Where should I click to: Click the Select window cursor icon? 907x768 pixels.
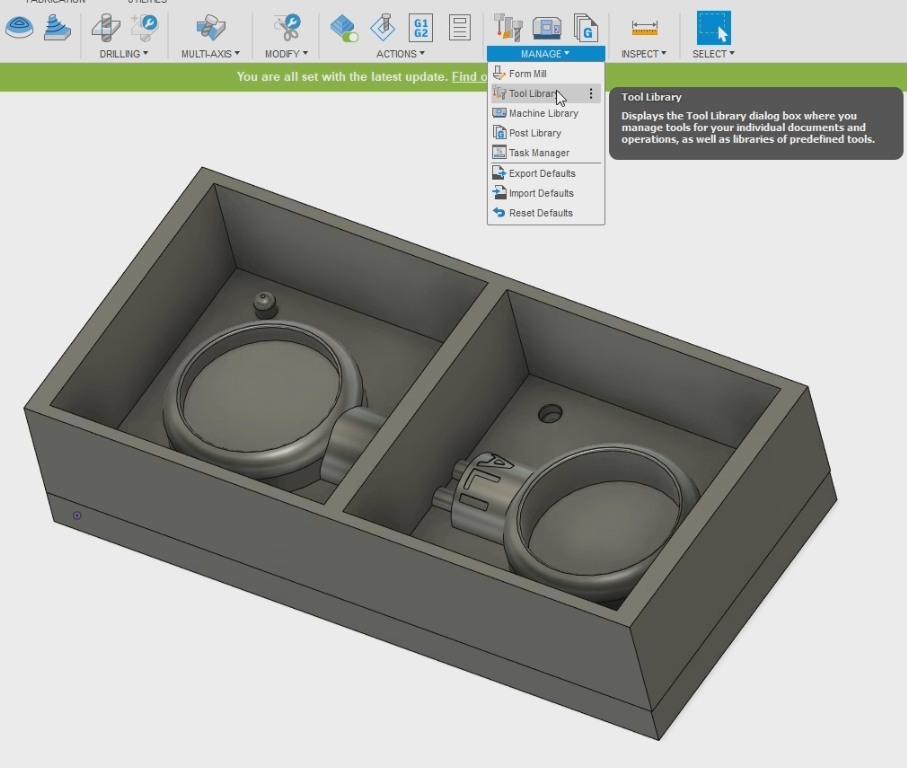tap(714, 27)
